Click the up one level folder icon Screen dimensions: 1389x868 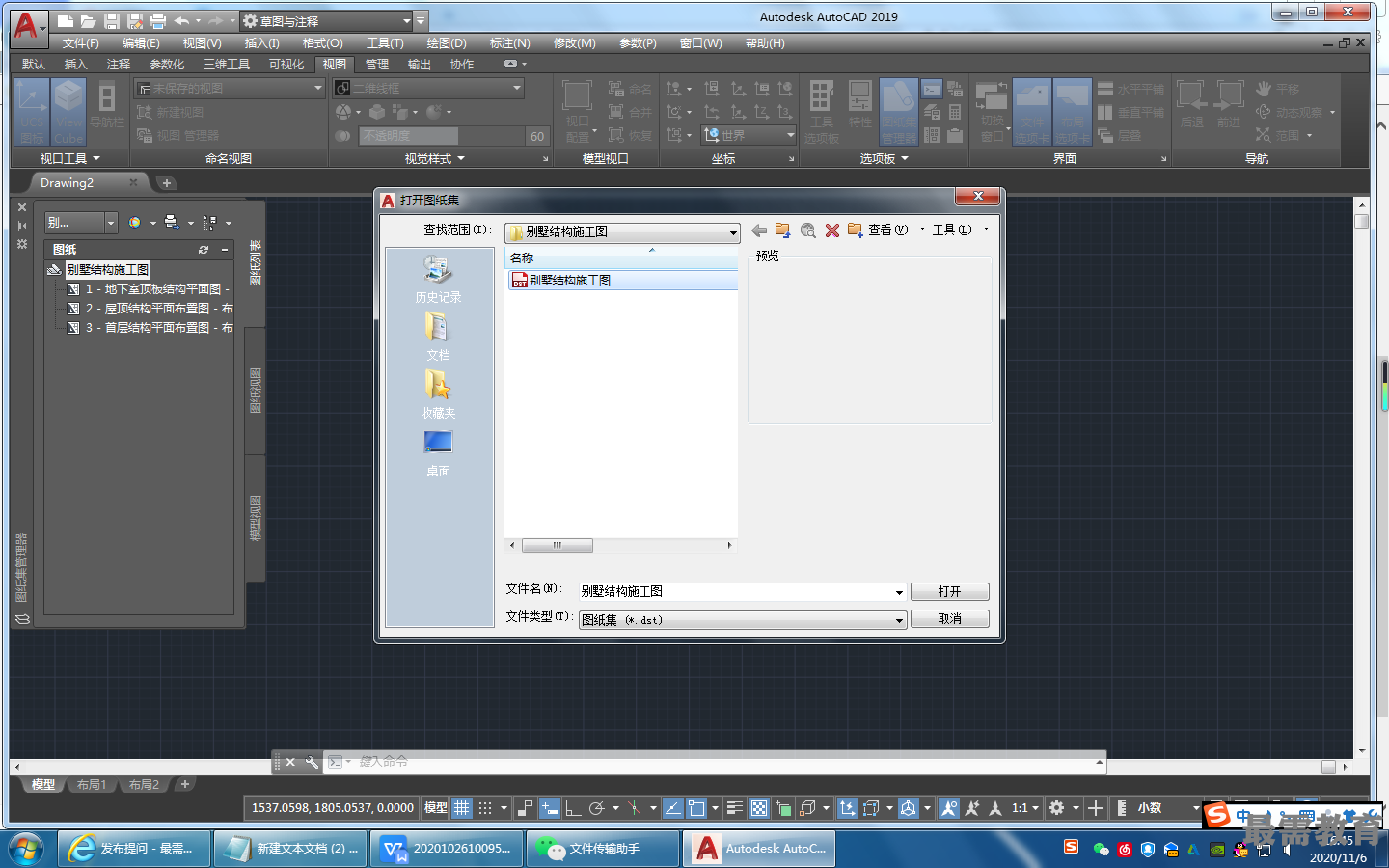click(783, 231)
